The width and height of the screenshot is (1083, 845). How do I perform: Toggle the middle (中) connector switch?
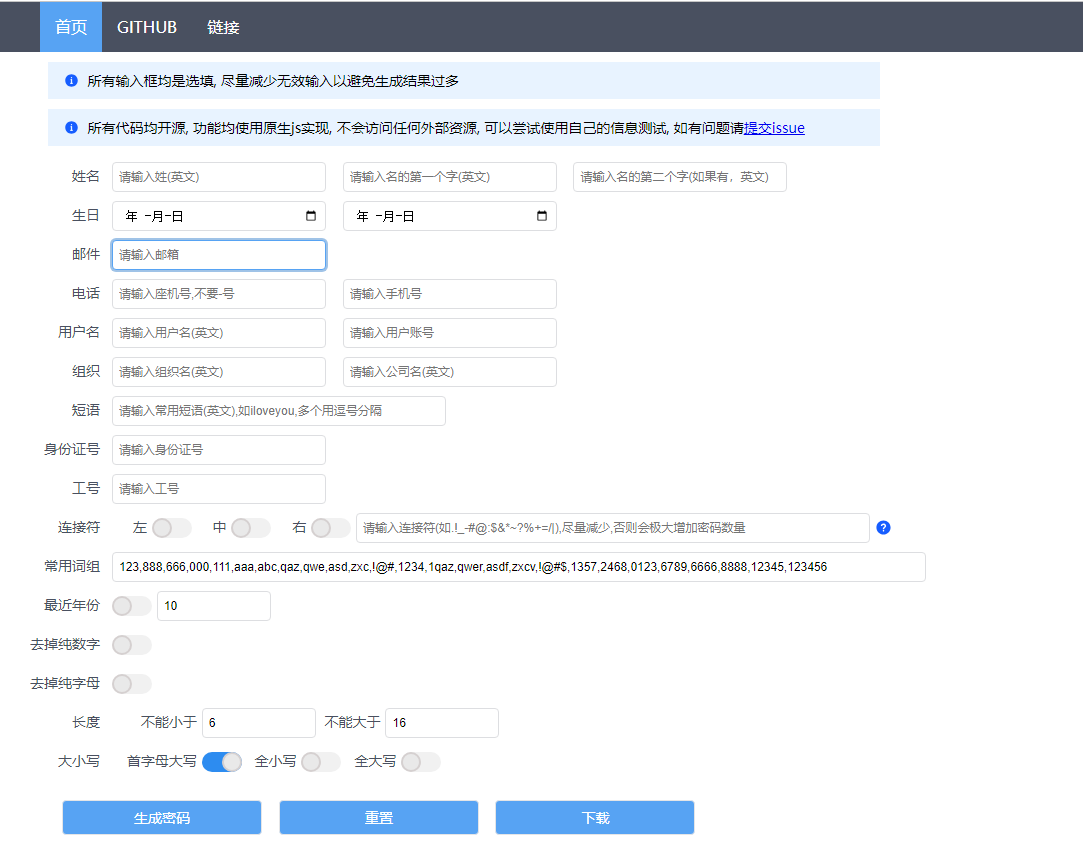[250, 528]
